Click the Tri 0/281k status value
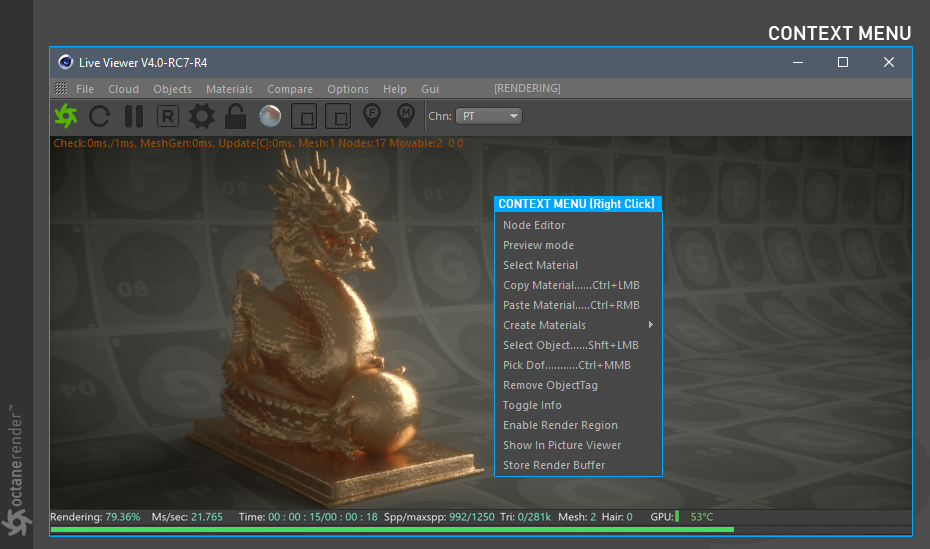 pos(525,517)
